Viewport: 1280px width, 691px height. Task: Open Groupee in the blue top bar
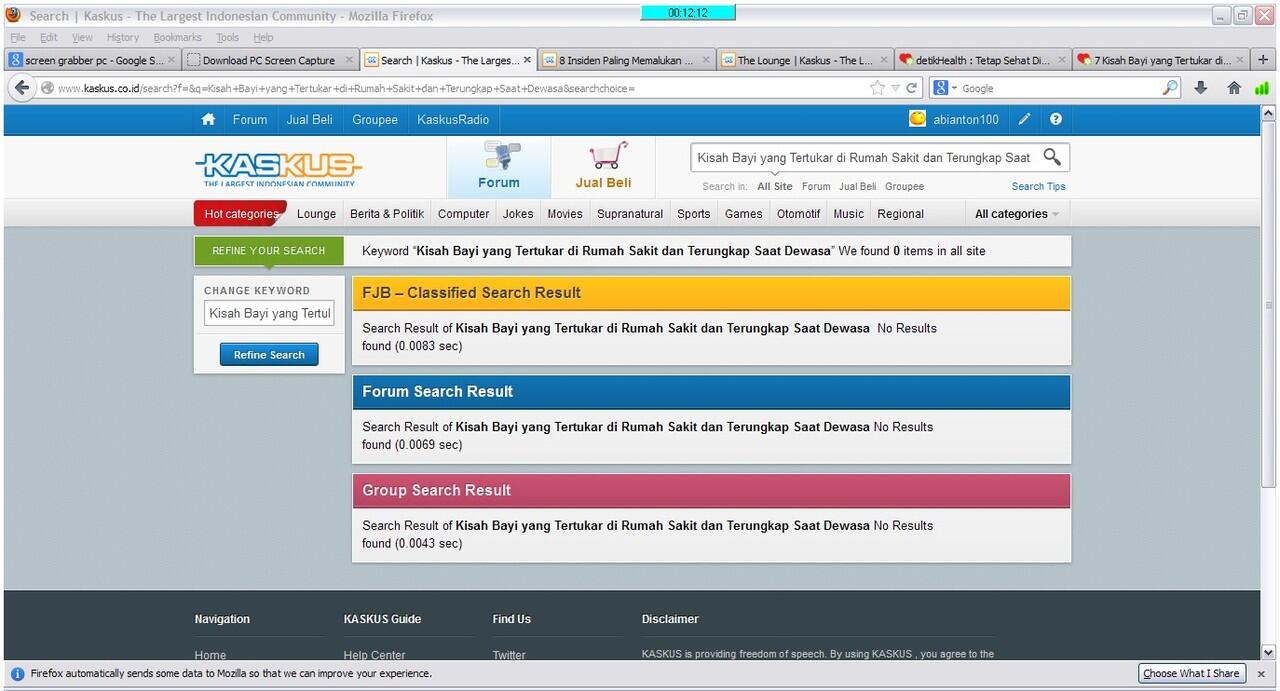(375, 119)
